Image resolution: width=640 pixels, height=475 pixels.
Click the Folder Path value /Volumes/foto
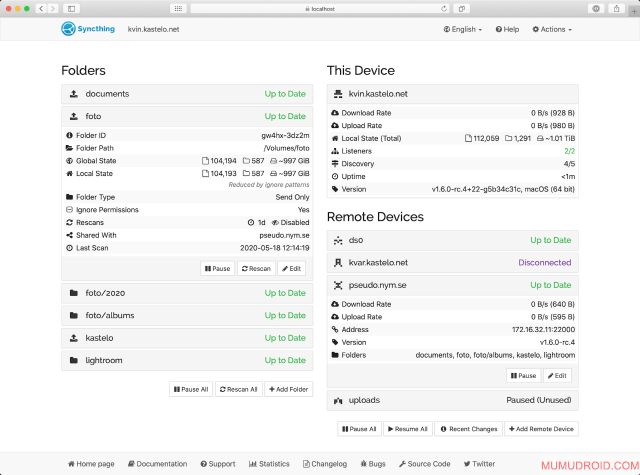[x=287, y=148]
